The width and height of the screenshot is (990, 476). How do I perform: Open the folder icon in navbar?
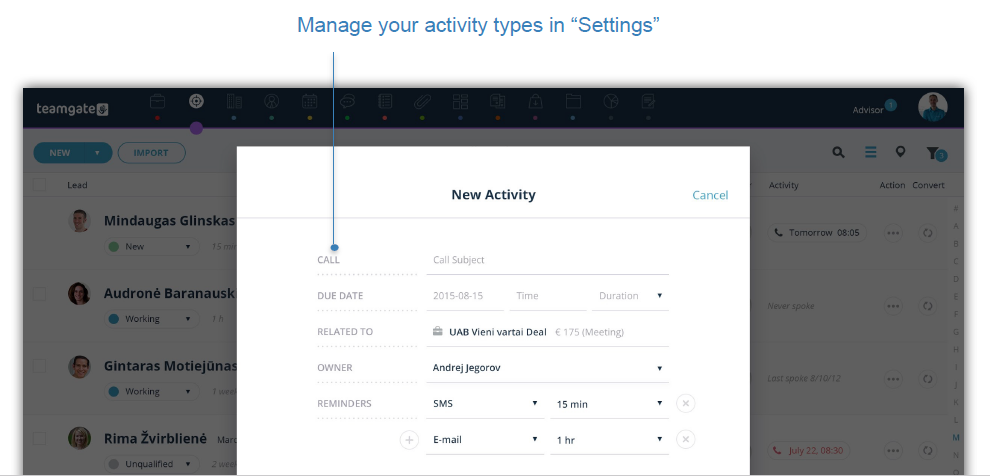(573, 101)
